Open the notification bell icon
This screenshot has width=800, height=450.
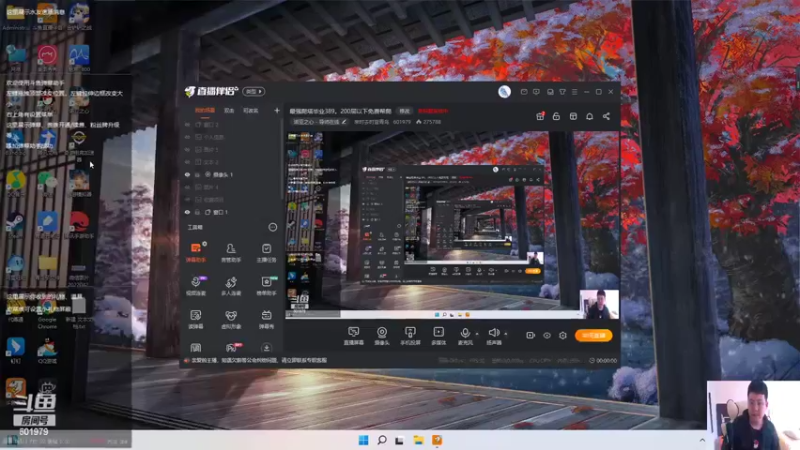[589, 116]
